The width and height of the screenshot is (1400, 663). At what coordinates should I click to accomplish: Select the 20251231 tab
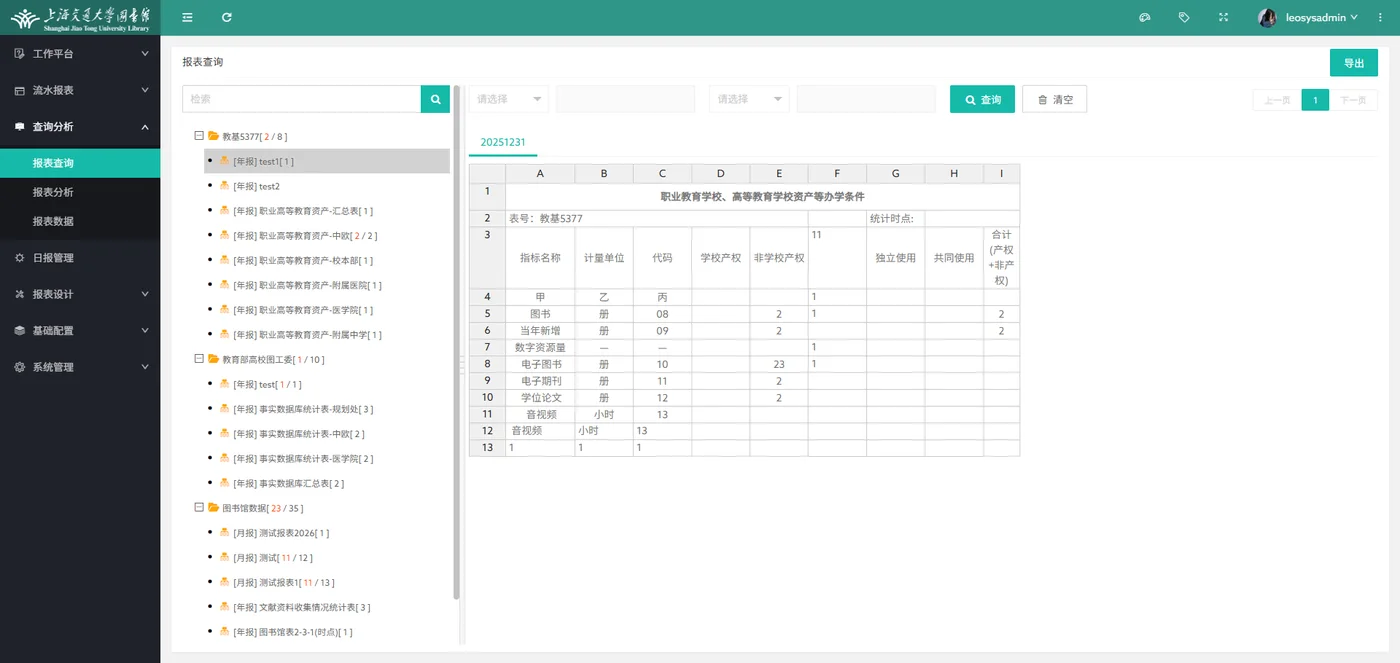pos(503,142)
